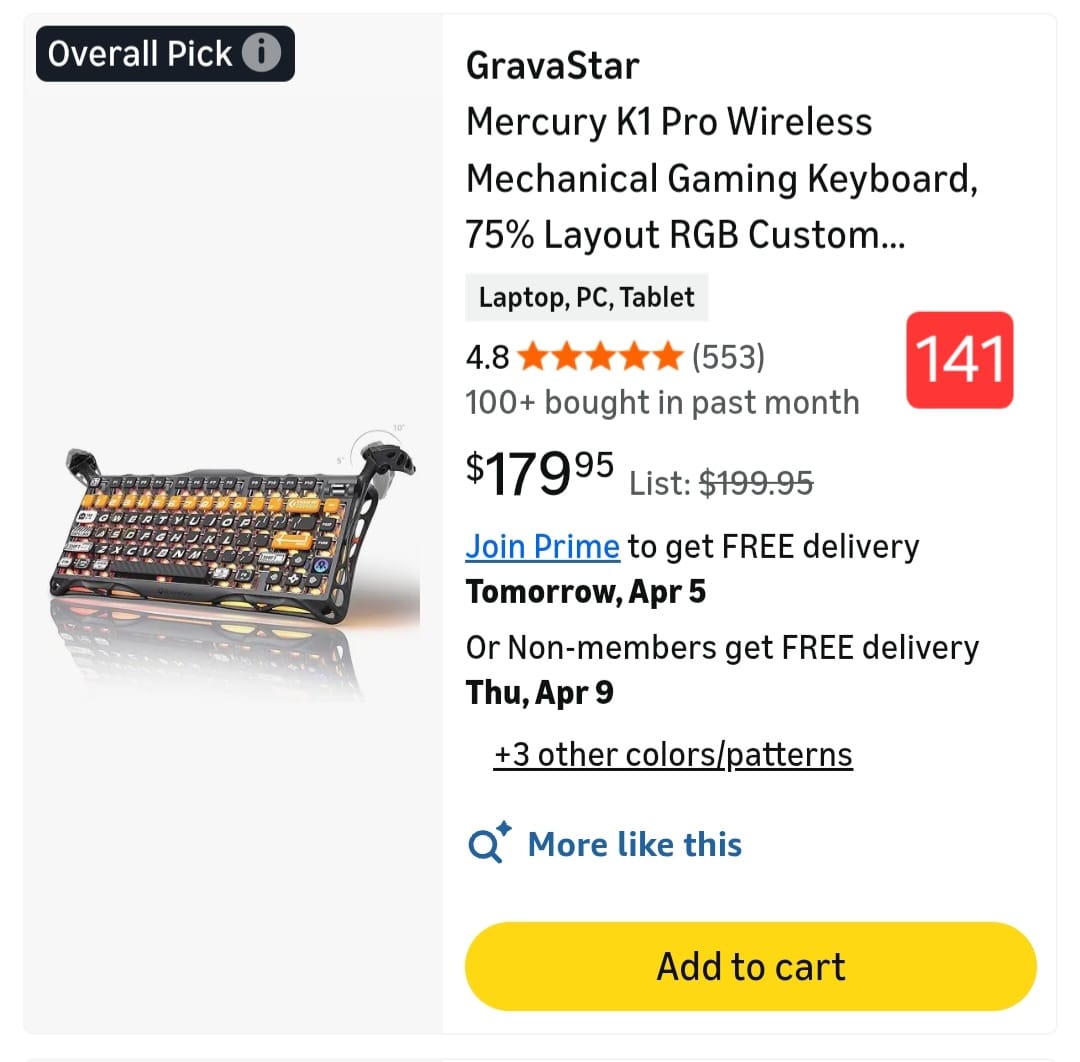Tap the Thu, Apr 9 delivery date

pos(540,692)
